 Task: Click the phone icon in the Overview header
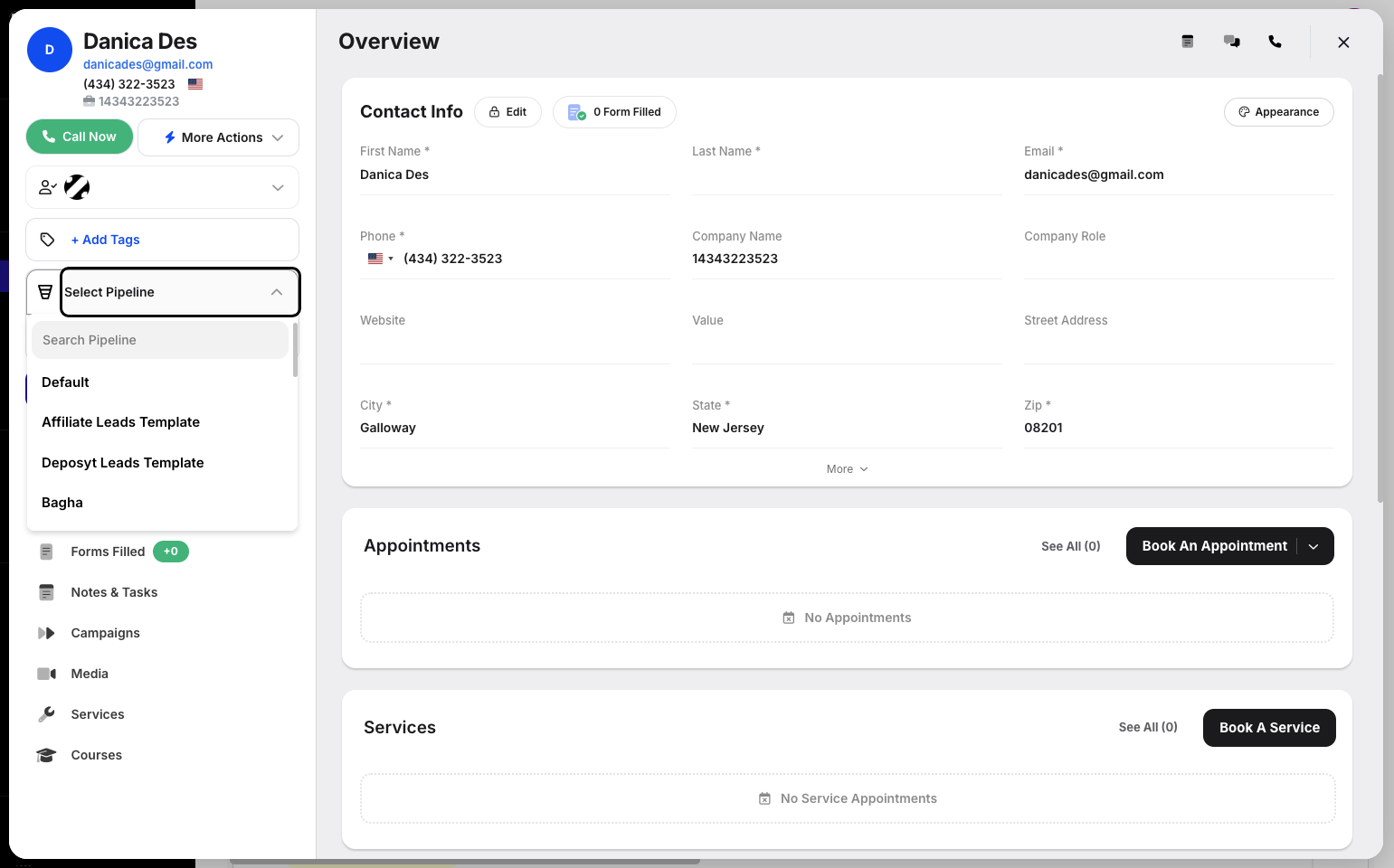1275,42
